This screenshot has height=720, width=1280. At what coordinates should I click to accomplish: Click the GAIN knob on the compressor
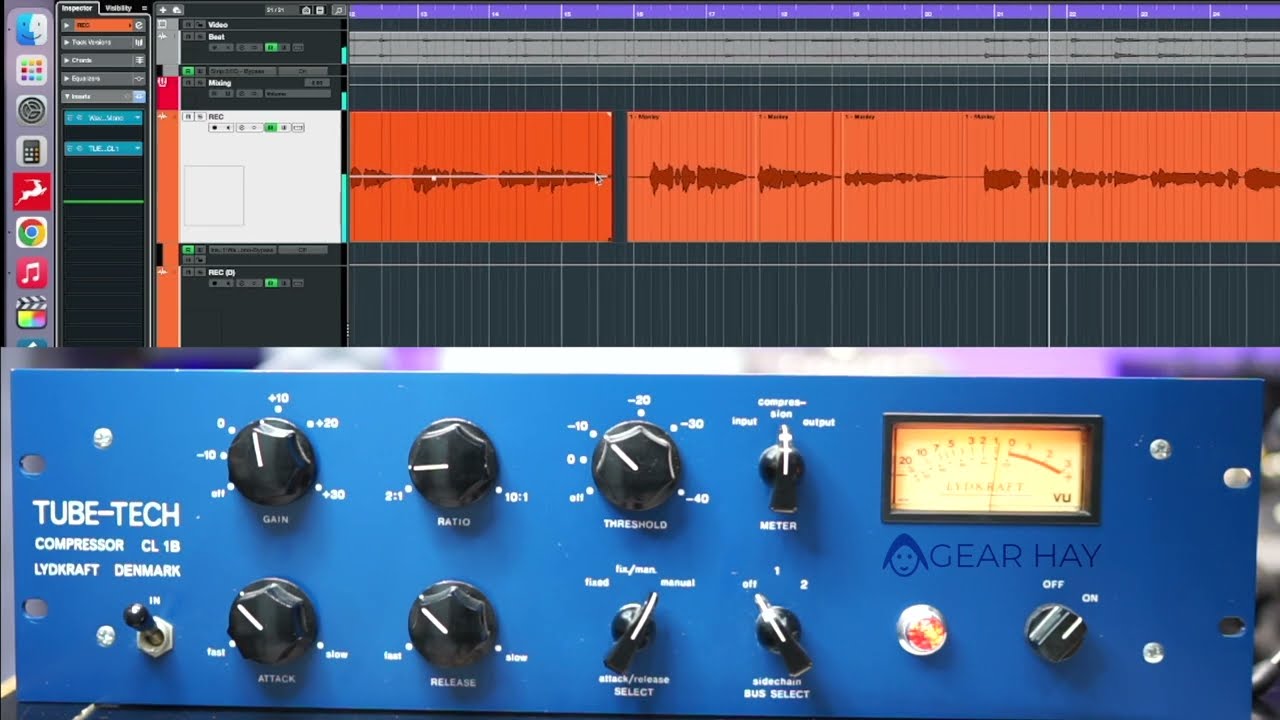pyautogui.click(x=272, y=462)
